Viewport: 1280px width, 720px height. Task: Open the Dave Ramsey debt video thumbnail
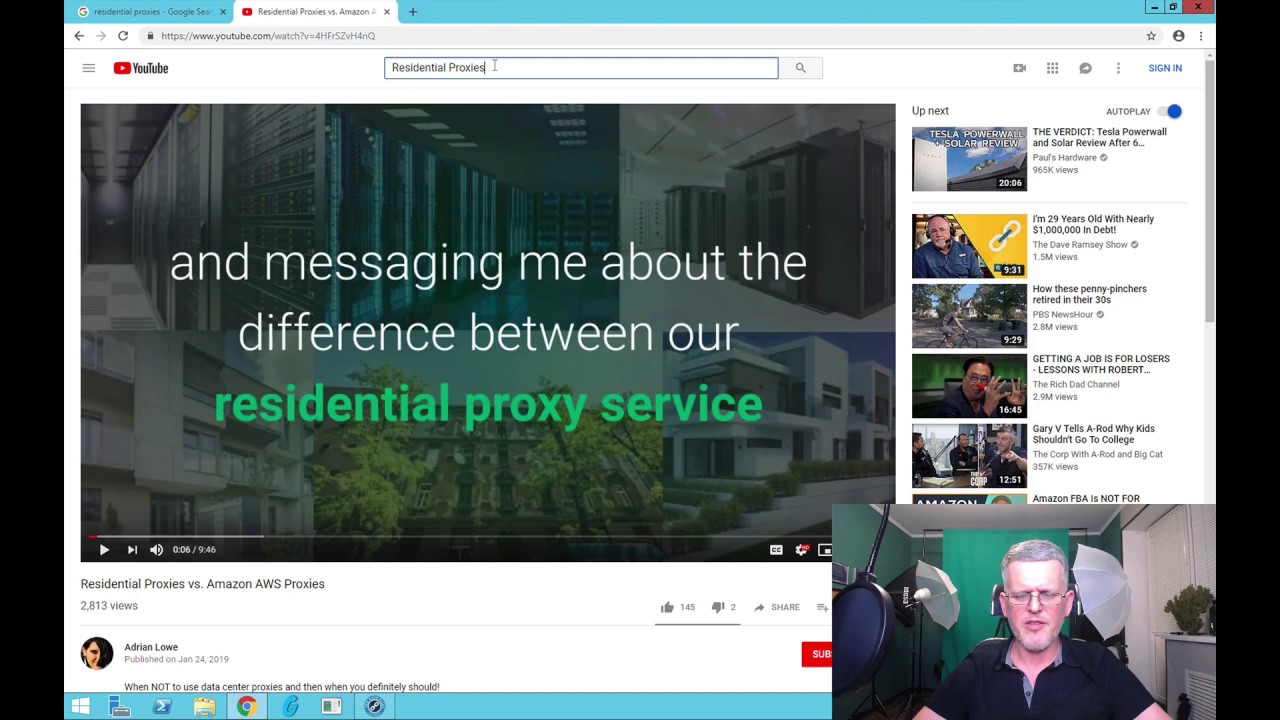(969, 246)
